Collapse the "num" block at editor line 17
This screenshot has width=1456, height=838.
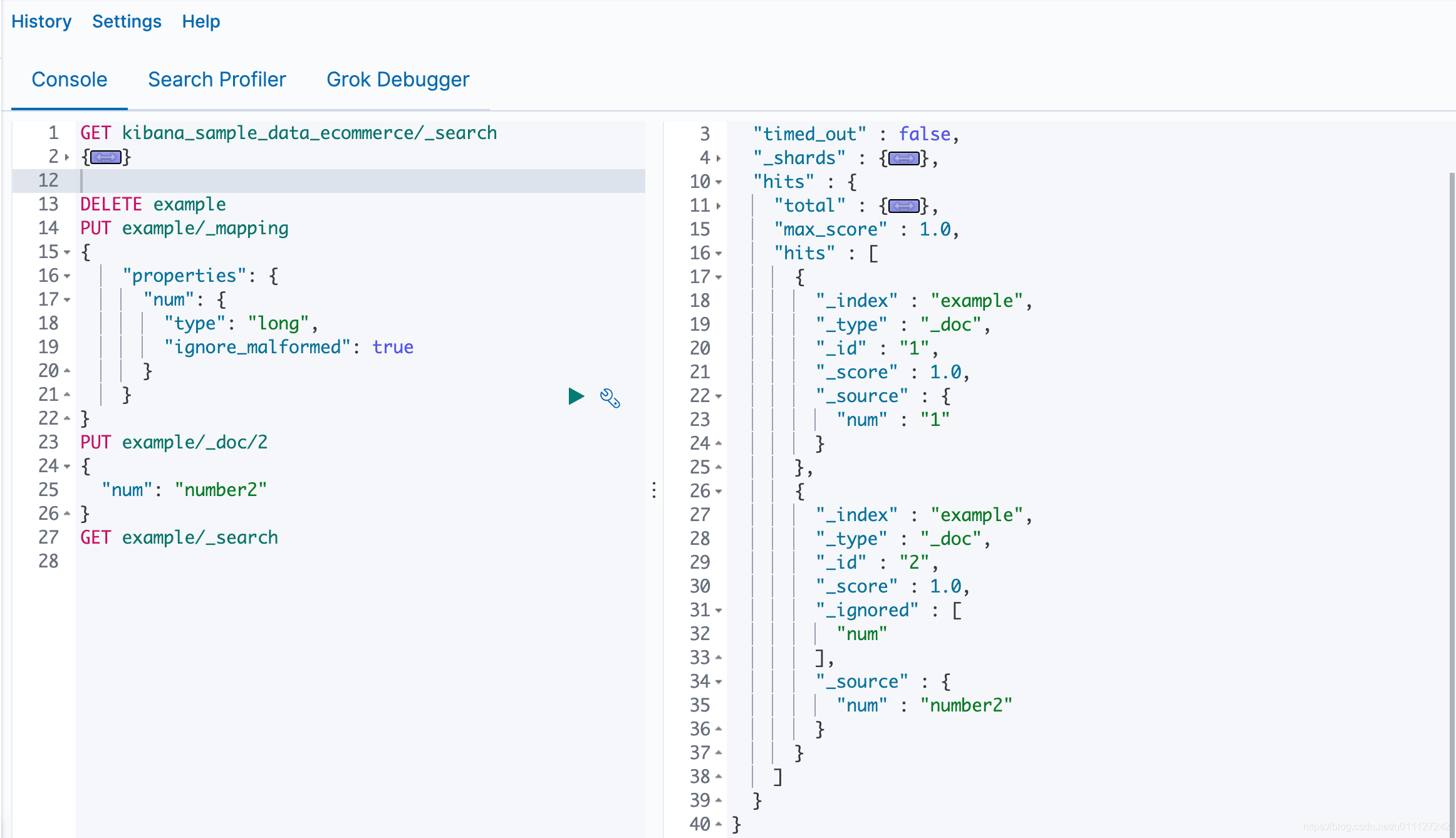click(x=67, y=300)
